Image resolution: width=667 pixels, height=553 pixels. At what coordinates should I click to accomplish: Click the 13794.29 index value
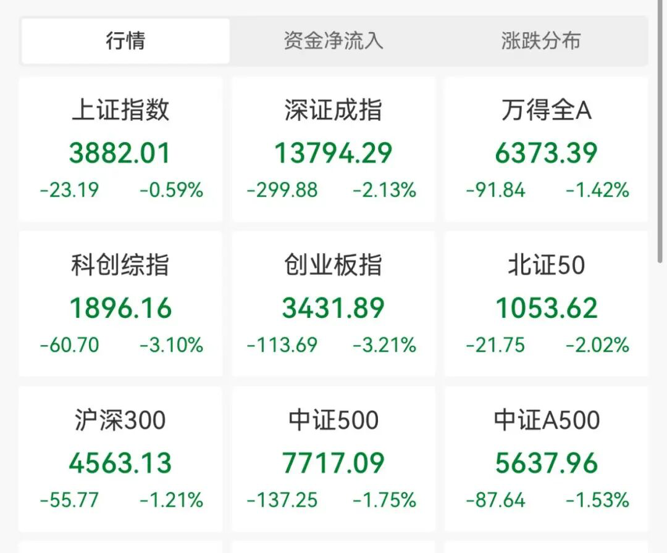pyautogui.click(x=333, y=153)
